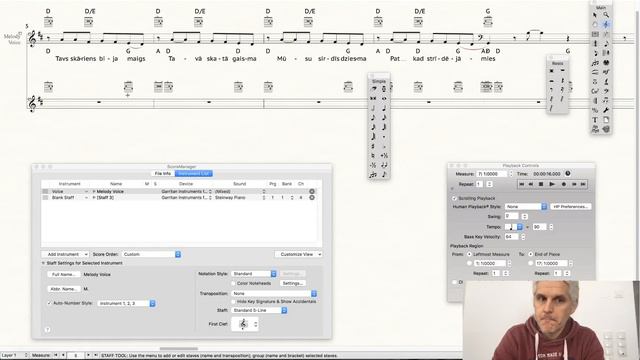640x360 pixels.
Task: Click the Base Key Velocity field
Action: [511, 237]
